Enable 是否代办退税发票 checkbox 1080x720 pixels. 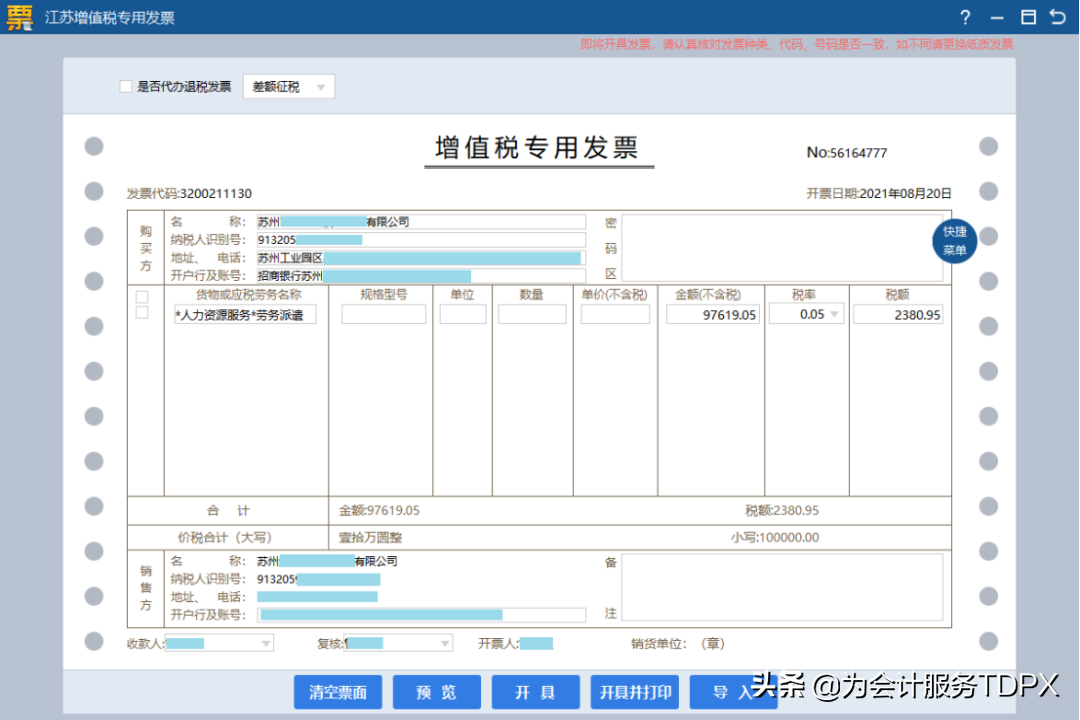pyautogui.click(x=126, y=87)
